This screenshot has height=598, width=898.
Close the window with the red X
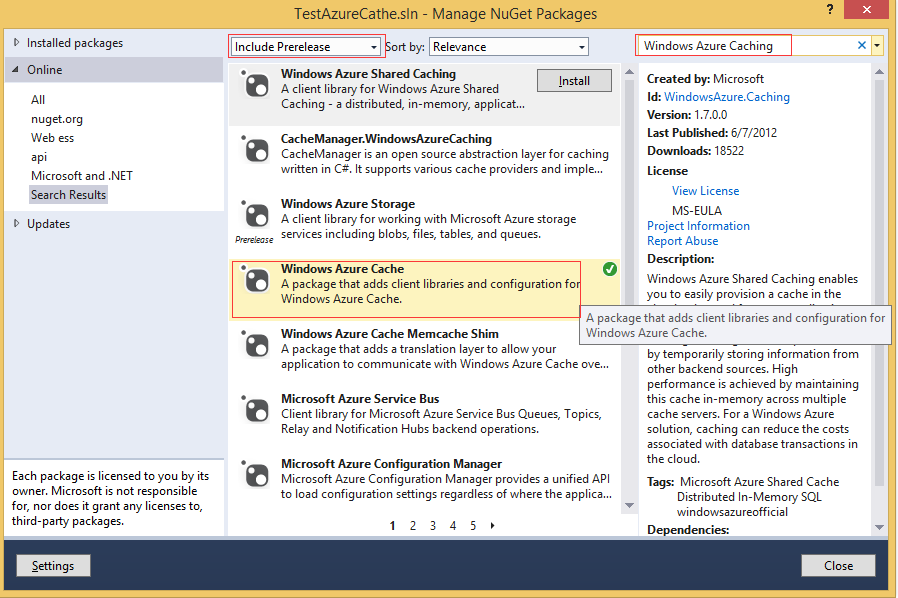coord(867,10)
